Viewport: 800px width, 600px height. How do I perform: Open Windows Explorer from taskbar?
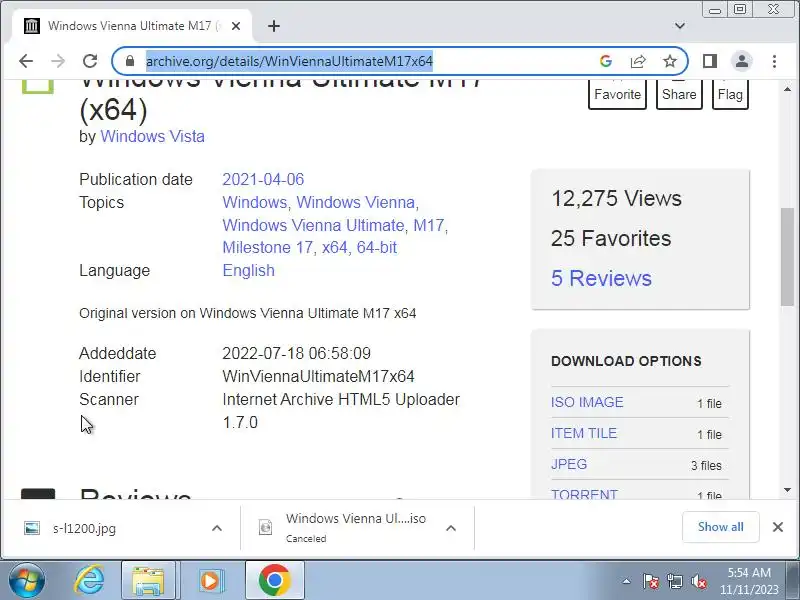[x=148, y=580]
